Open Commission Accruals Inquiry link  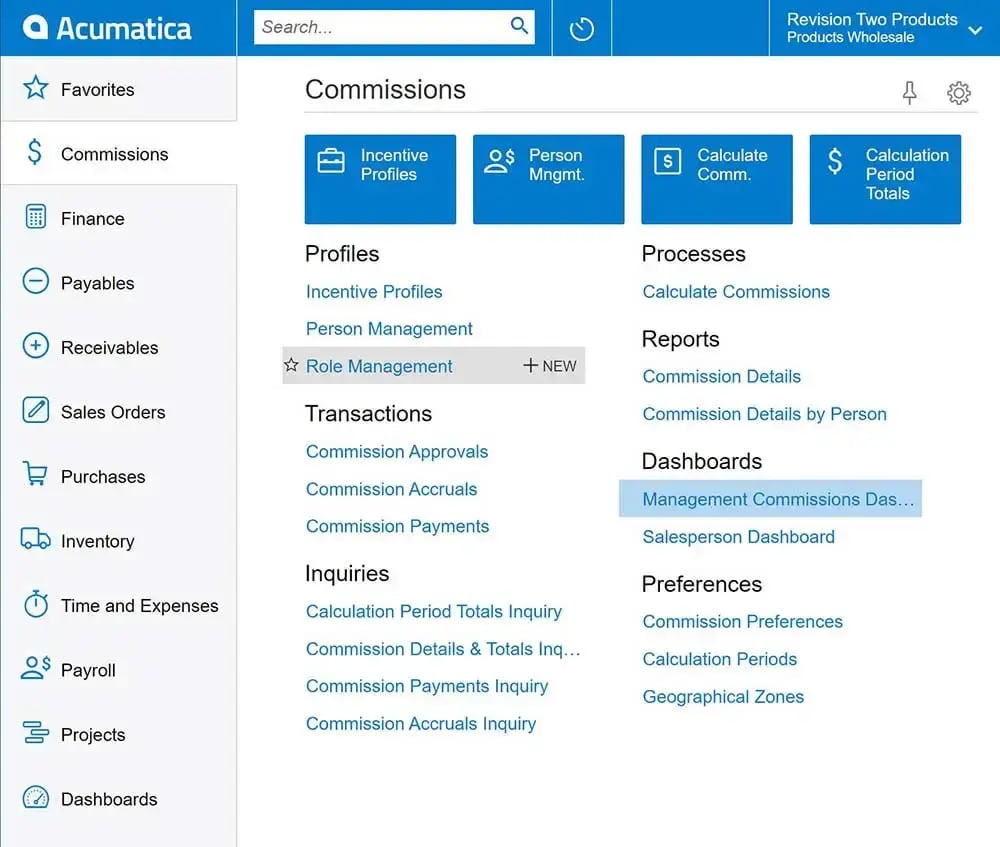click(421, 723)
